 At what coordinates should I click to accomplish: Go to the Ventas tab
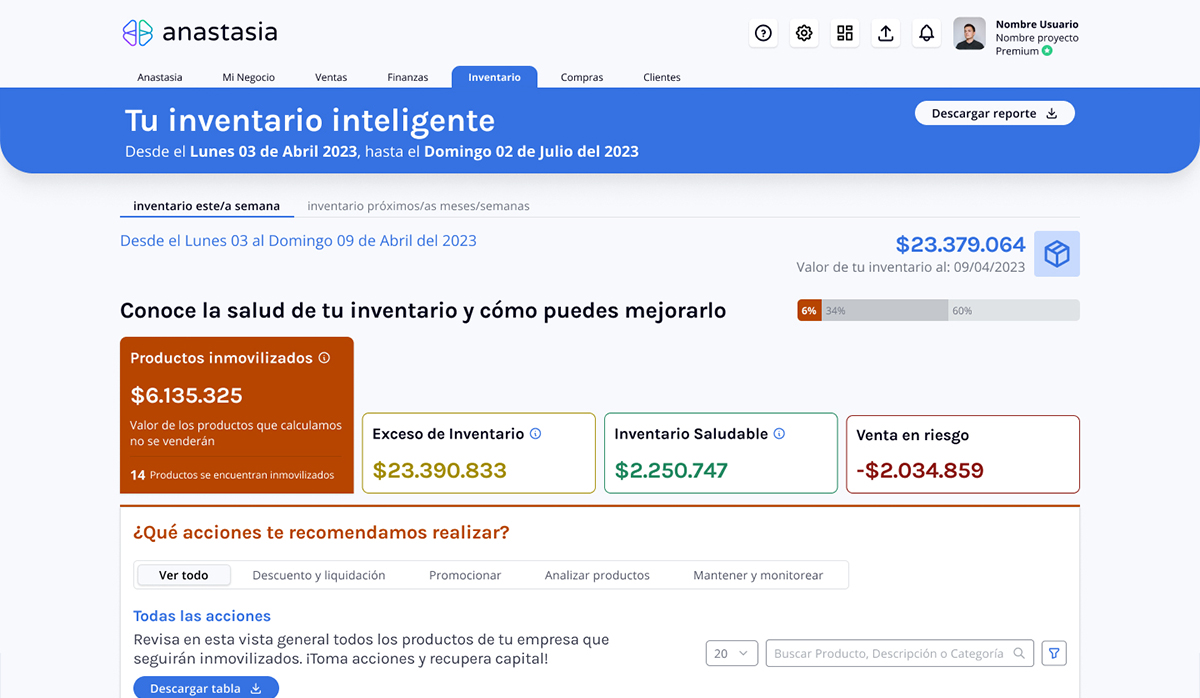coord(331,77)
